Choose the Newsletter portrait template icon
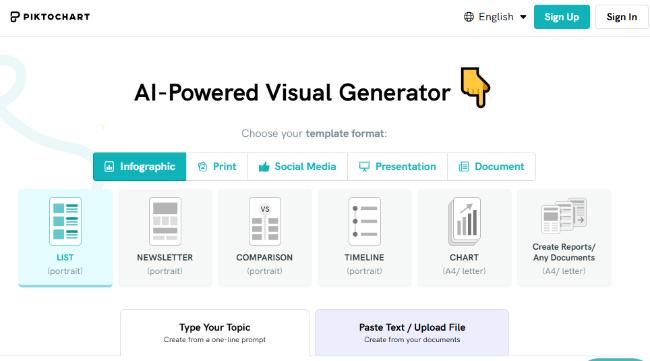The height and width of the screenshot is (361, 650). [165, 221]
